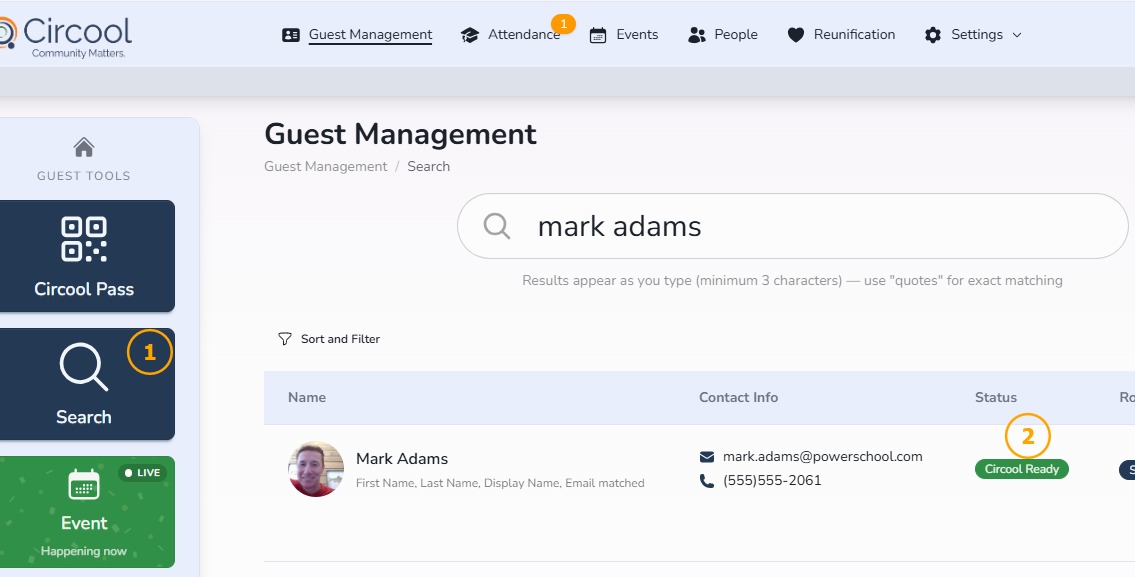The width and height of the screenshot is (1135, 577).
Task: Click mark.adams@powerschool.com email address
Action: click(822, 457)
